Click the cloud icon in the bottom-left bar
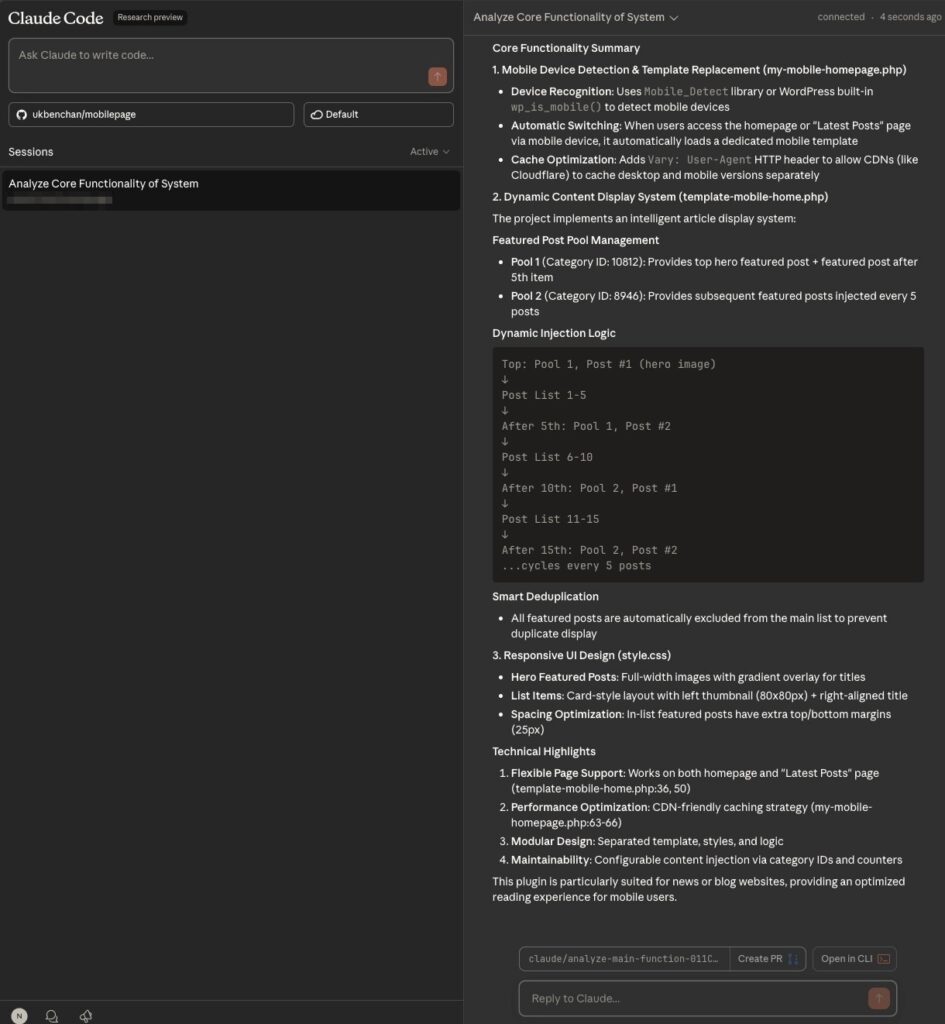Viewport: 945px width, 1024px height. [x=86, y=1016]
